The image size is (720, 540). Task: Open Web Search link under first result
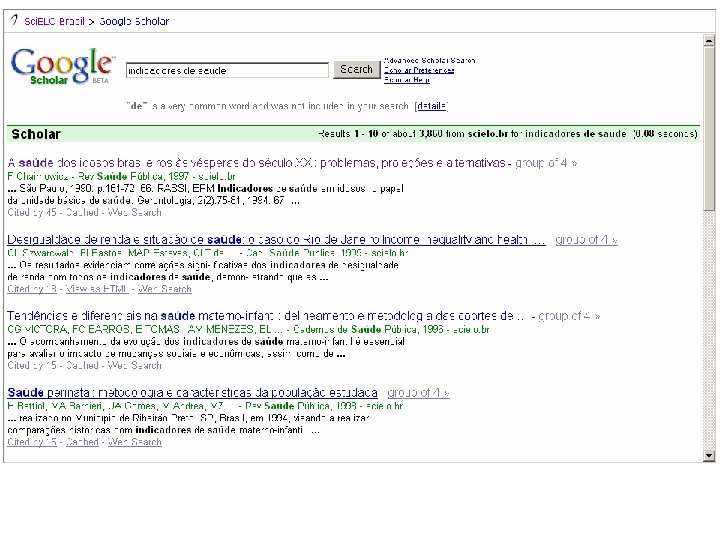135,212
